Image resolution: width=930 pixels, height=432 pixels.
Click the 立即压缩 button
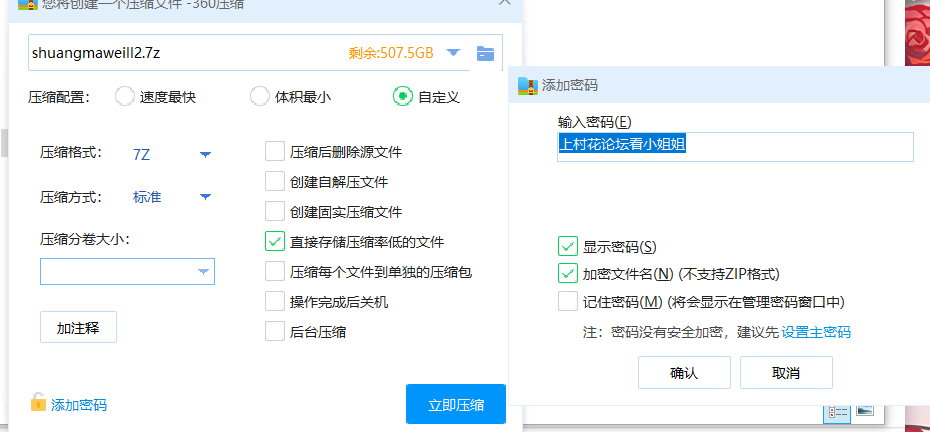coord(456,405)
